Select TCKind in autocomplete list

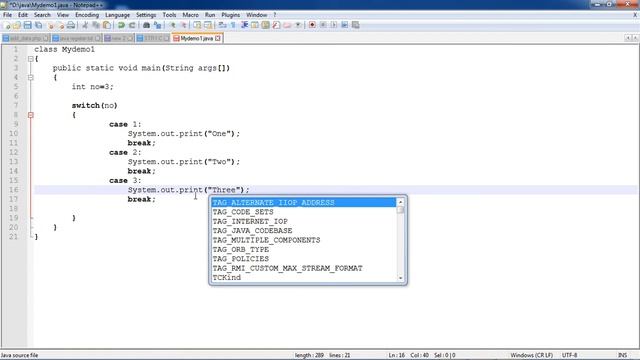click(304, 278)
